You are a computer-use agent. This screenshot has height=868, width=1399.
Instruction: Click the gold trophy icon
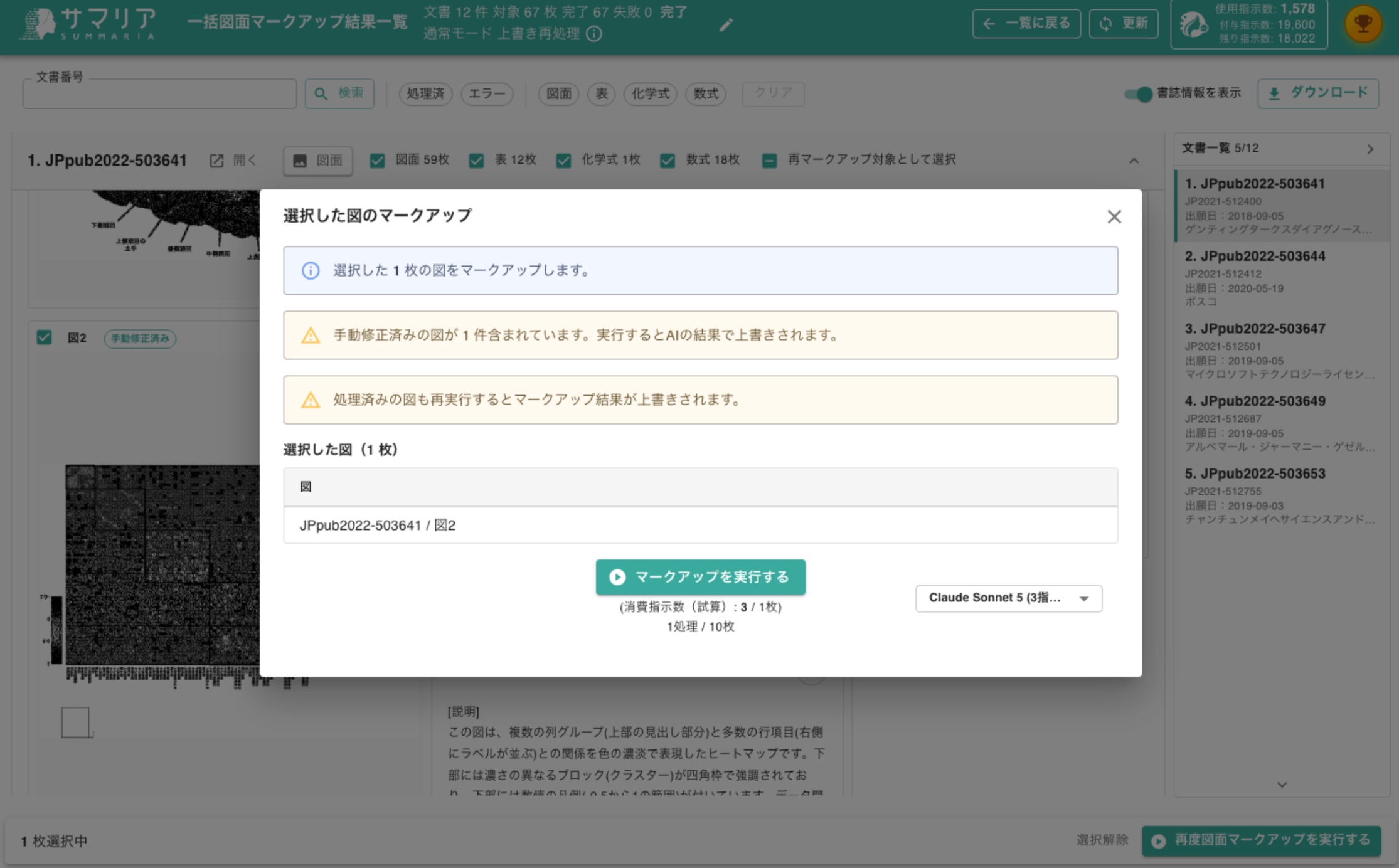tap(1363, 24)
